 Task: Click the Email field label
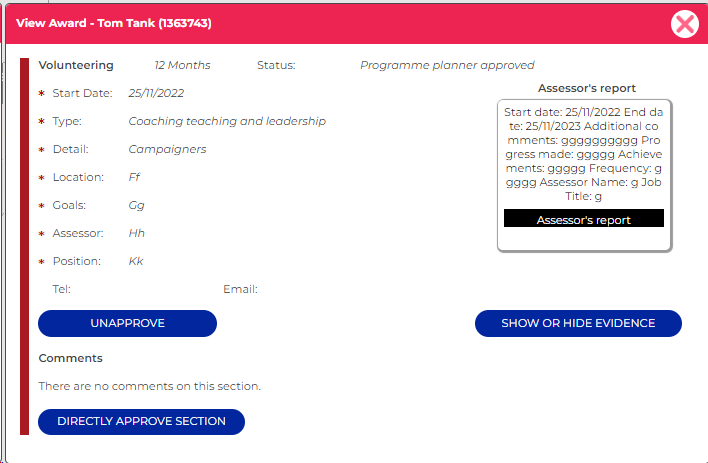pyautogui.click(x=240, y=289)
